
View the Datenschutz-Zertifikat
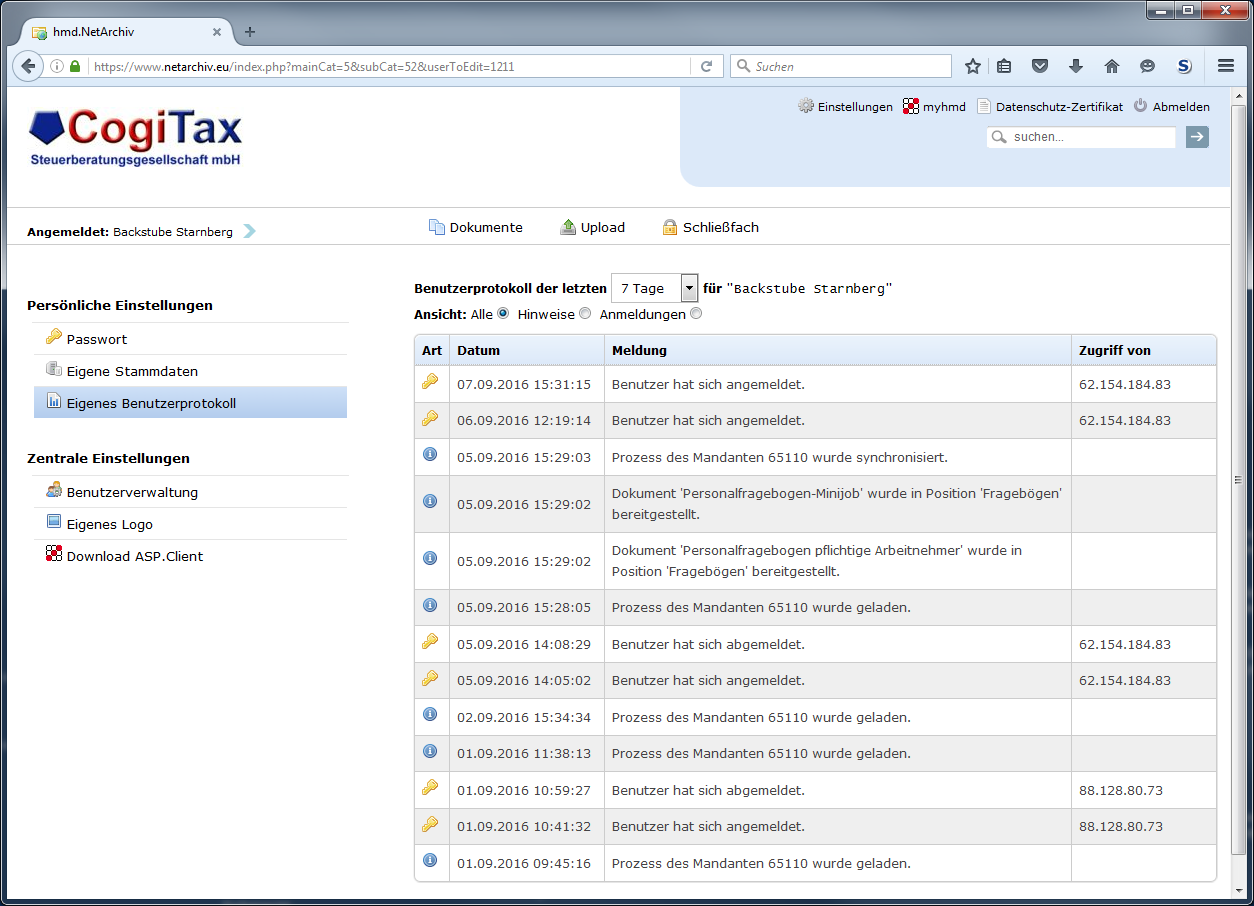pos(984,106)
